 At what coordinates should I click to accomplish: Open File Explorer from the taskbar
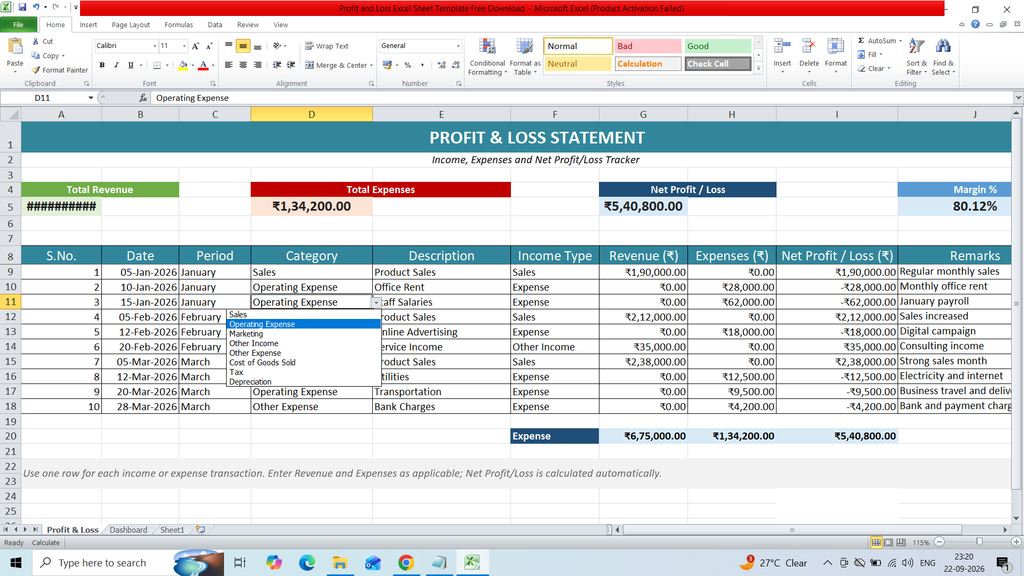click(340, 563)
